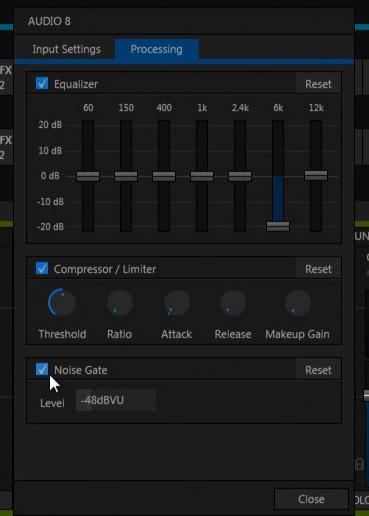Close the Audio 8 dialog
This screenshot has height=516, width=369.
tap(311, 499)
